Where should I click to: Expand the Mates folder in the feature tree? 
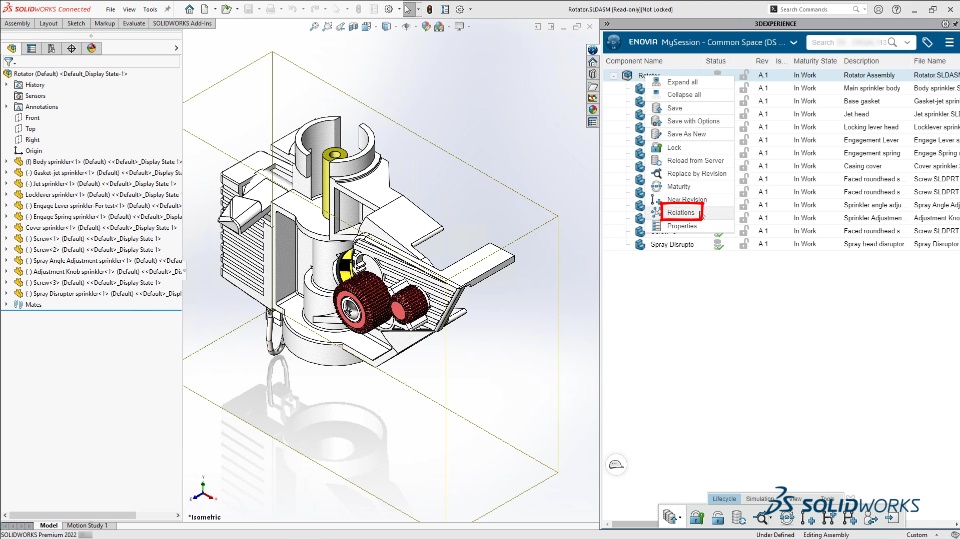pos(7,304)
